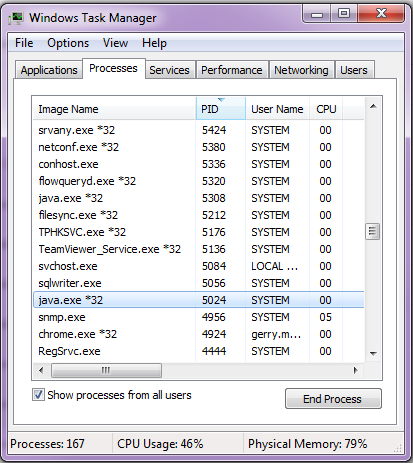Click the End Process button
This screenshot has height=463, width=413.
pyautogui.click(x=333, y=399)
